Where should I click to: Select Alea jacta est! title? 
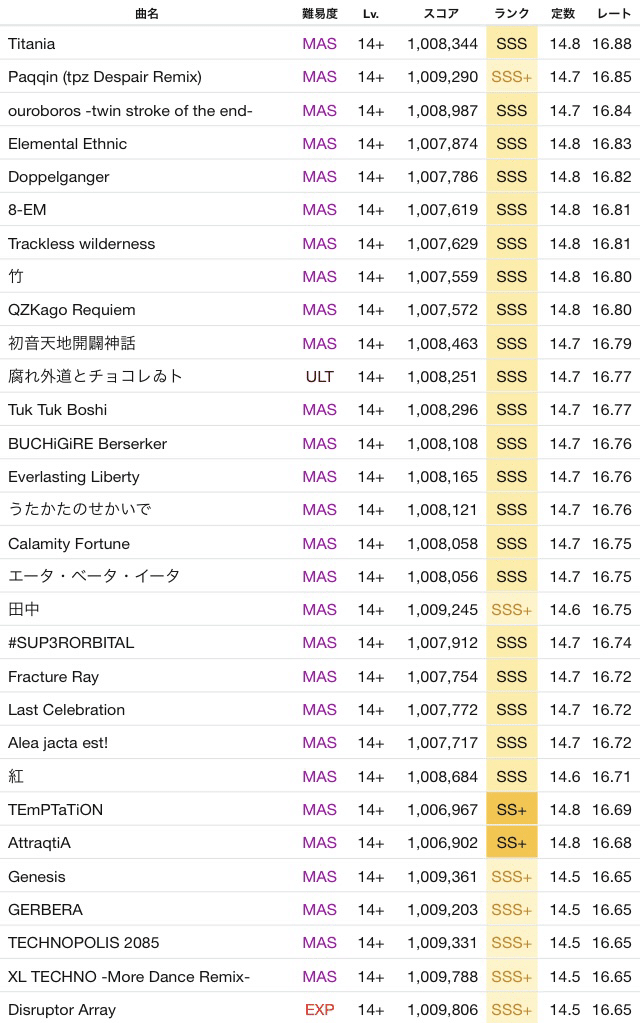[x=58, y=743]
